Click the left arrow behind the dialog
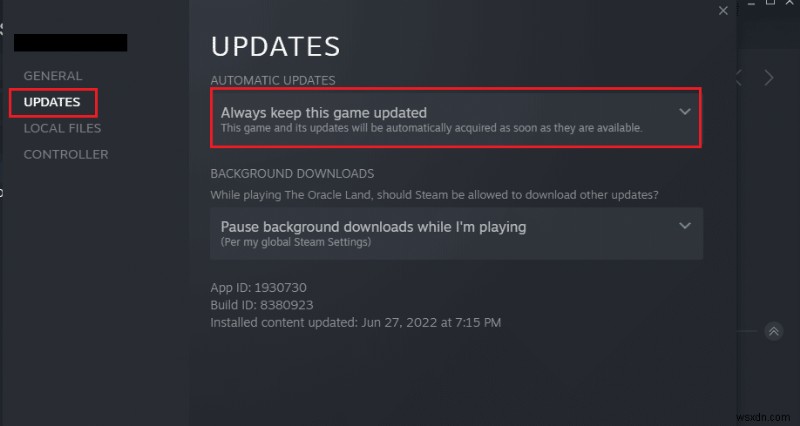 [x=739, y=78]
